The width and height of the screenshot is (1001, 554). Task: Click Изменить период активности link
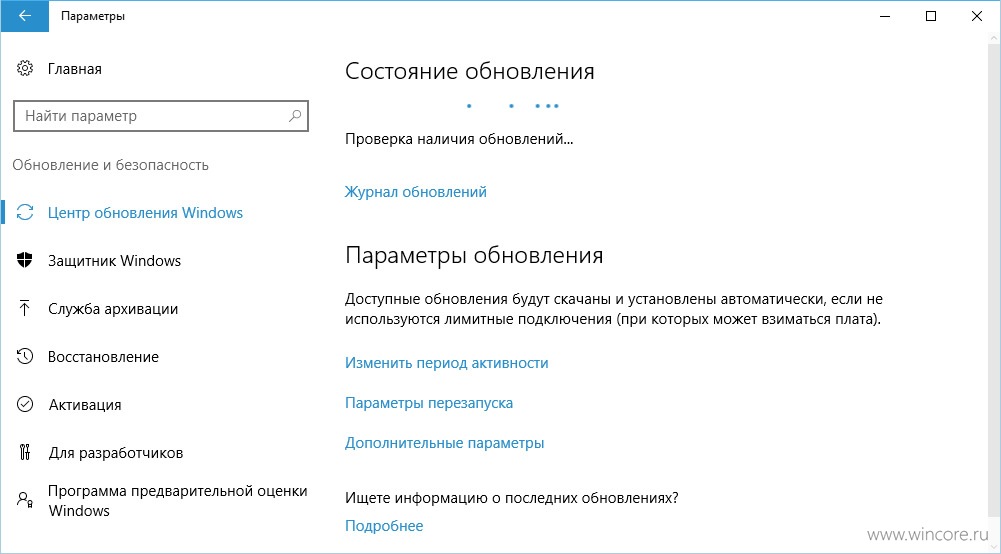pos(446,363)
